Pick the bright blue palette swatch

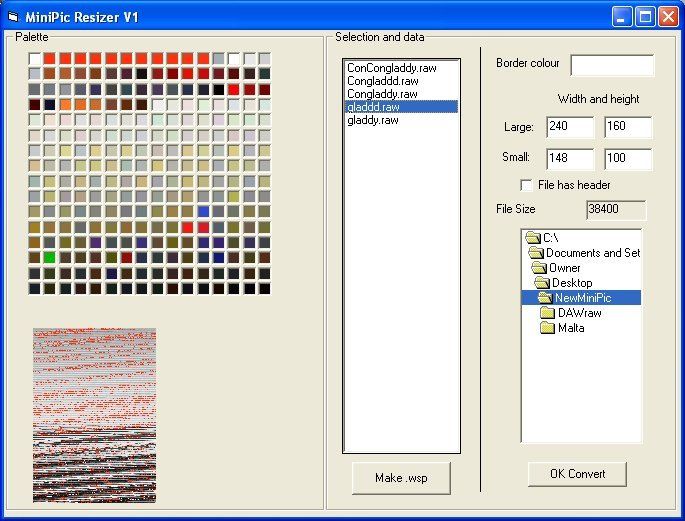pyautogui.click(x=203, y=211)
